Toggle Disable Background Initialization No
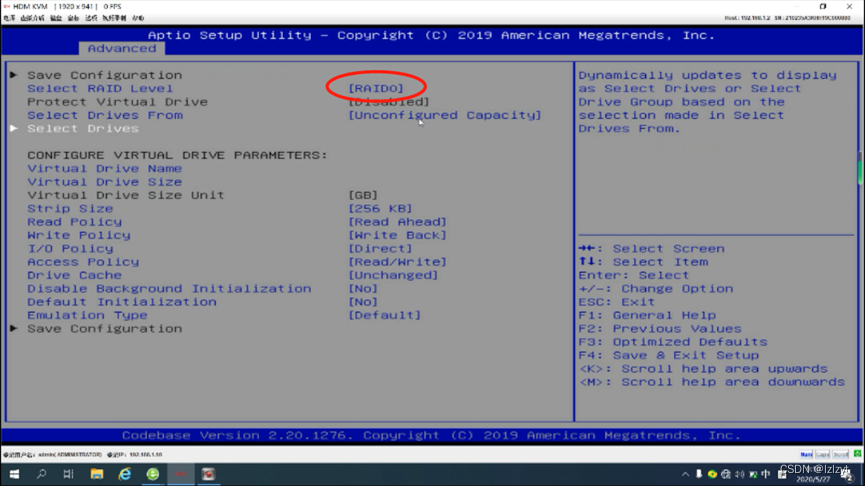 click(362, 289)
